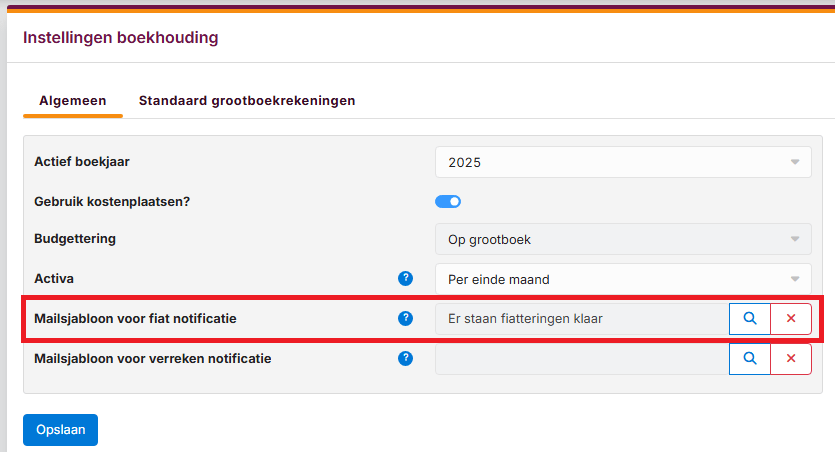The height and width of the screenshot is (452, 835).
Task: Open help tooltip for Activa
Action: 405,278
